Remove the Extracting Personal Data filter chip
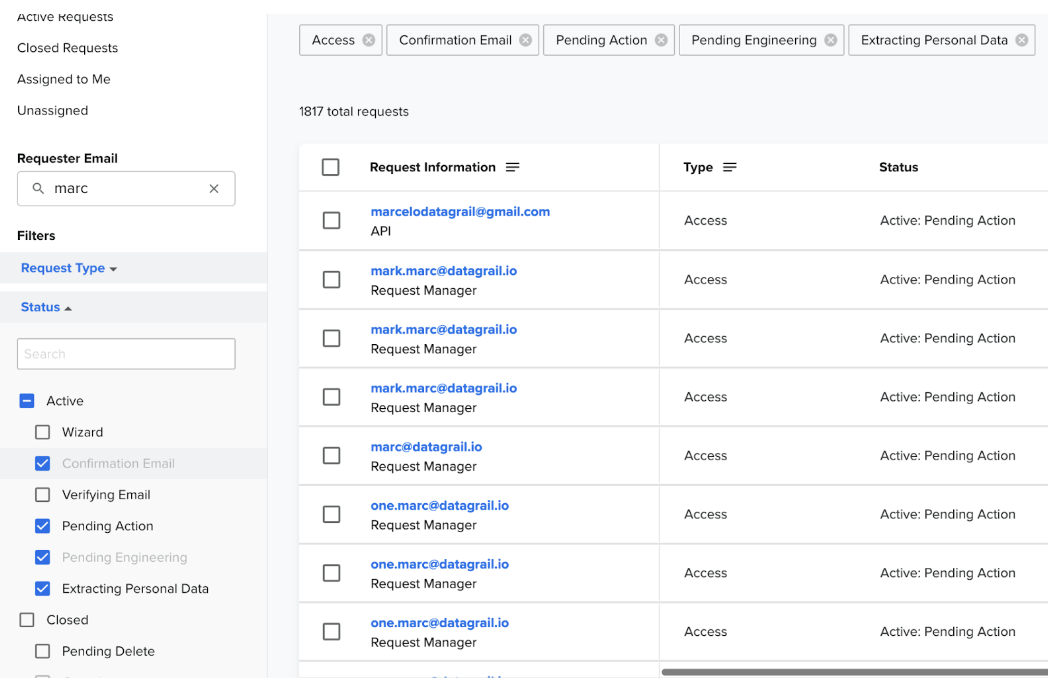 coord(1022,40)
